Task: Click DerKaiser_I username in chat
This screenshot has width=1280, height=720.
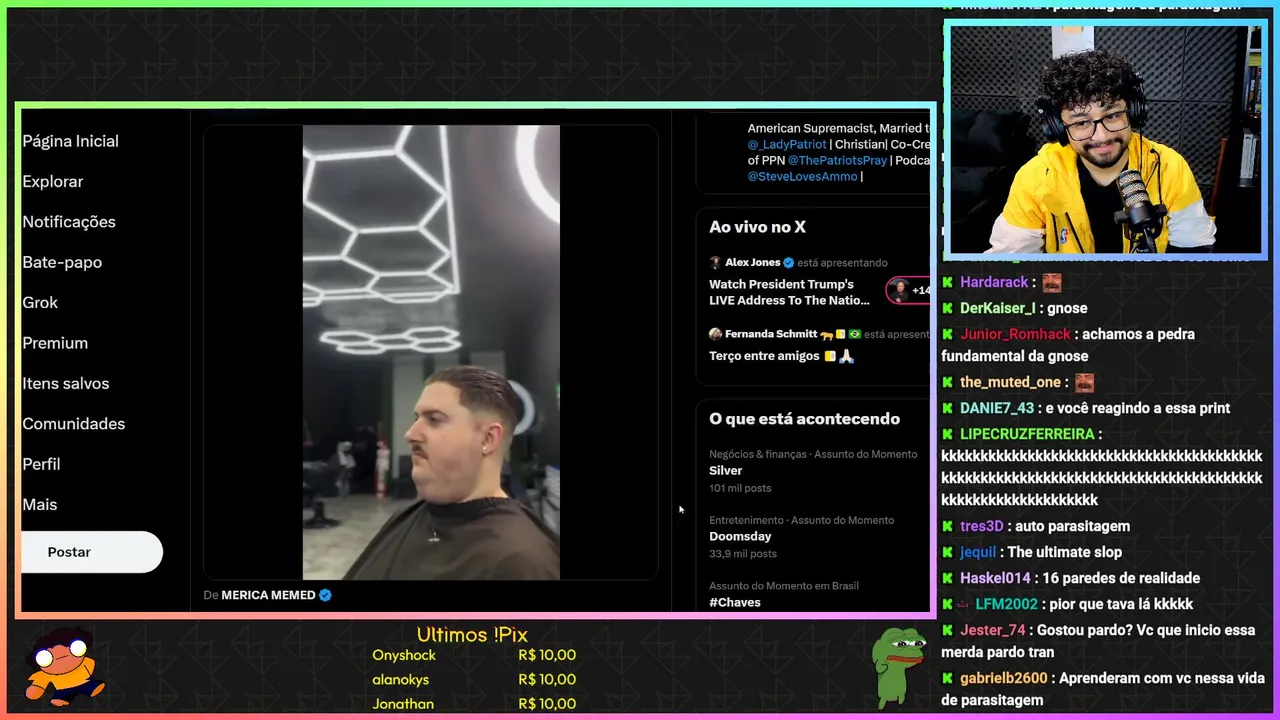Action: coord(997,308)
